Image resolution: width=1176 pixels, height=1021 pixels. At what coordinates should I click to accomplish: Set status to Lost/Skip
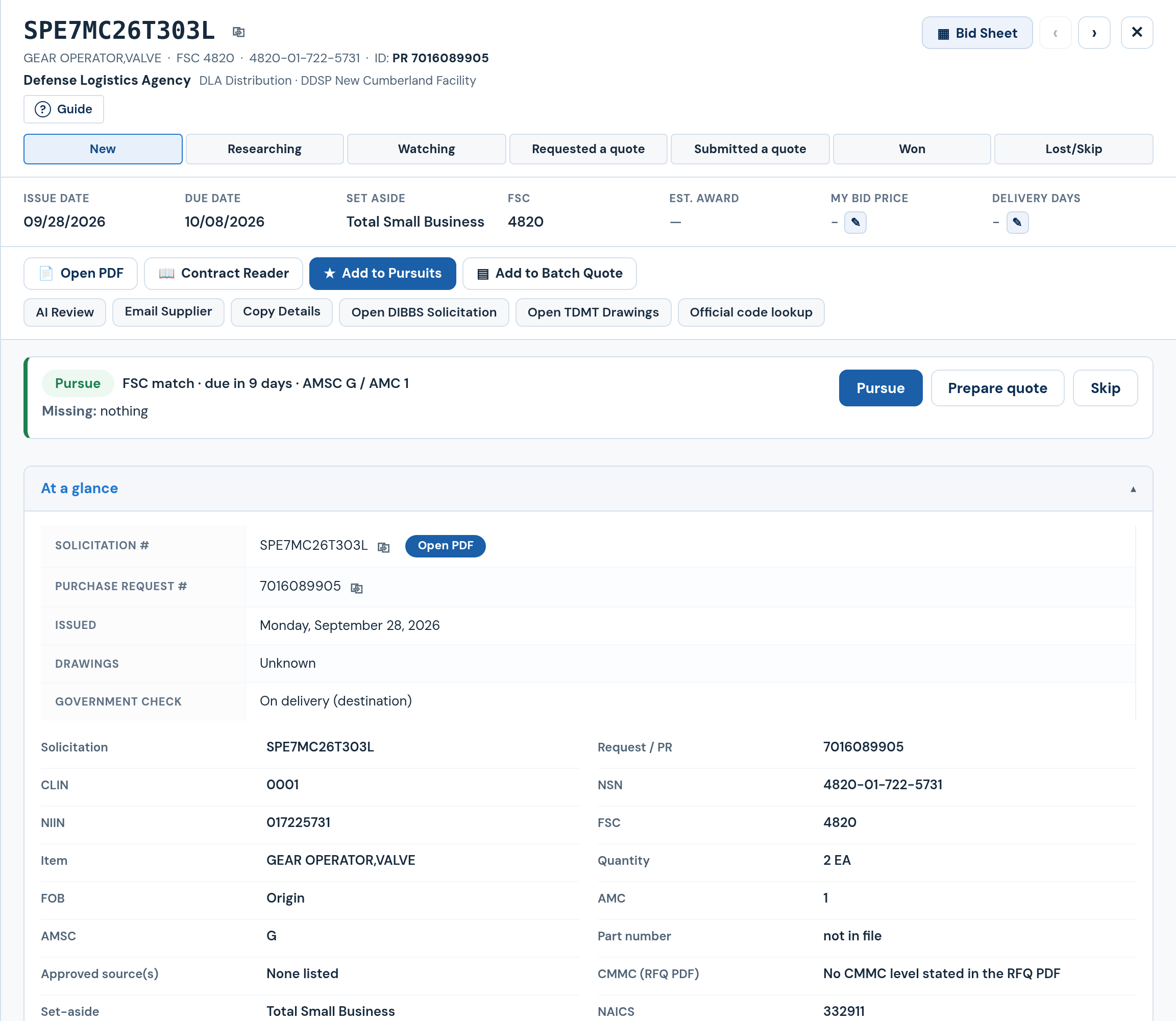pyautogui.click(x=1073, y=149)
